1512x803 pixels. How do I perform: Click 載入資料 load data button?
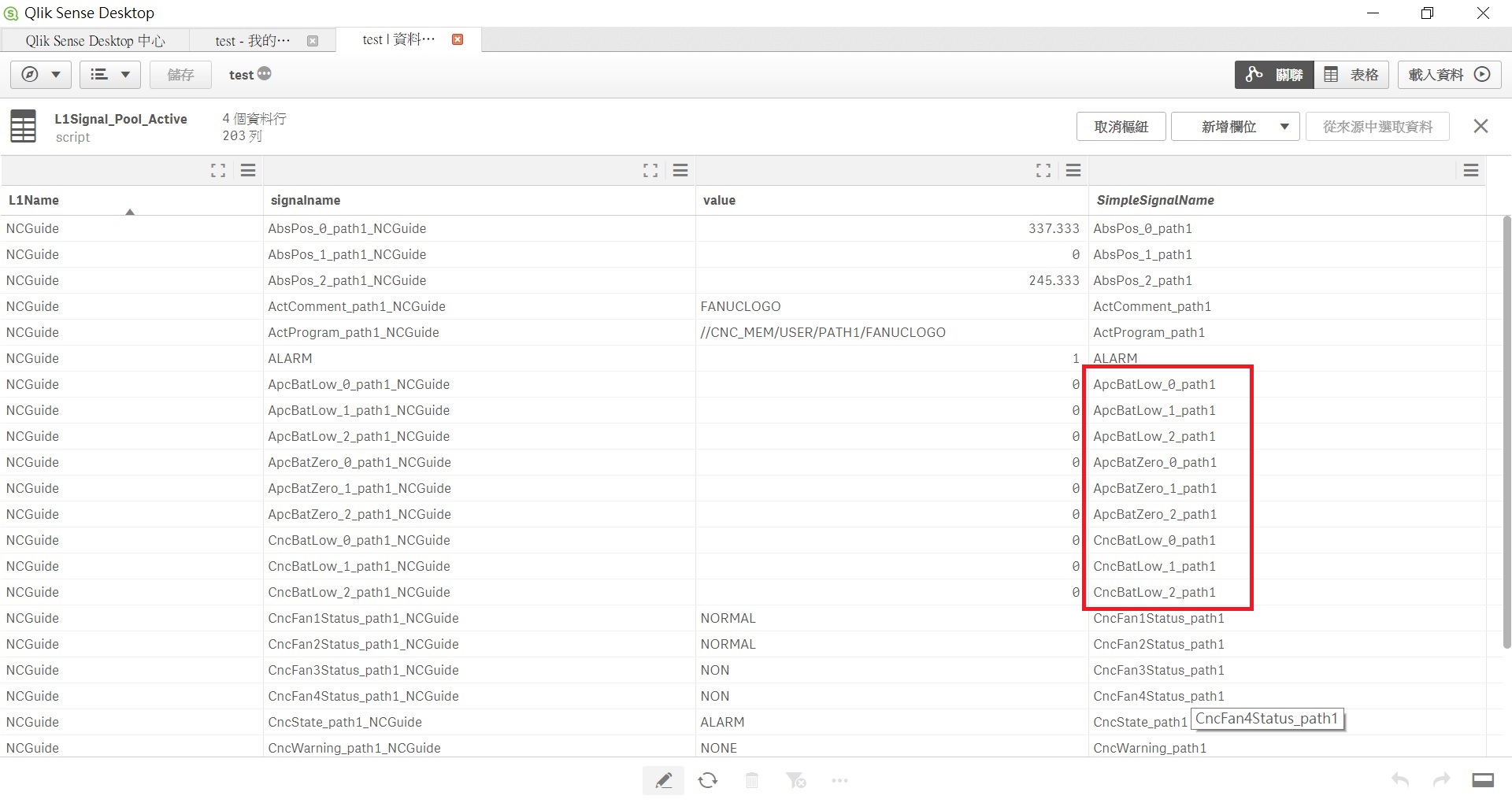(x=1450, y=75)
